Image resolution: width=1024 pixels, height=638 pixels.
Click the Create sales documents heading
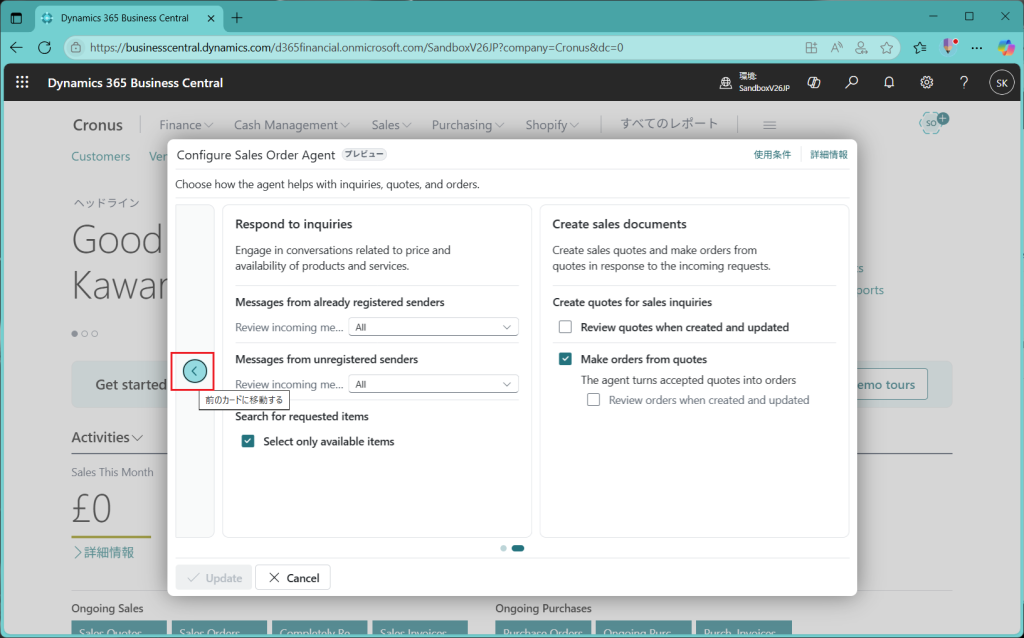point(619,224)
